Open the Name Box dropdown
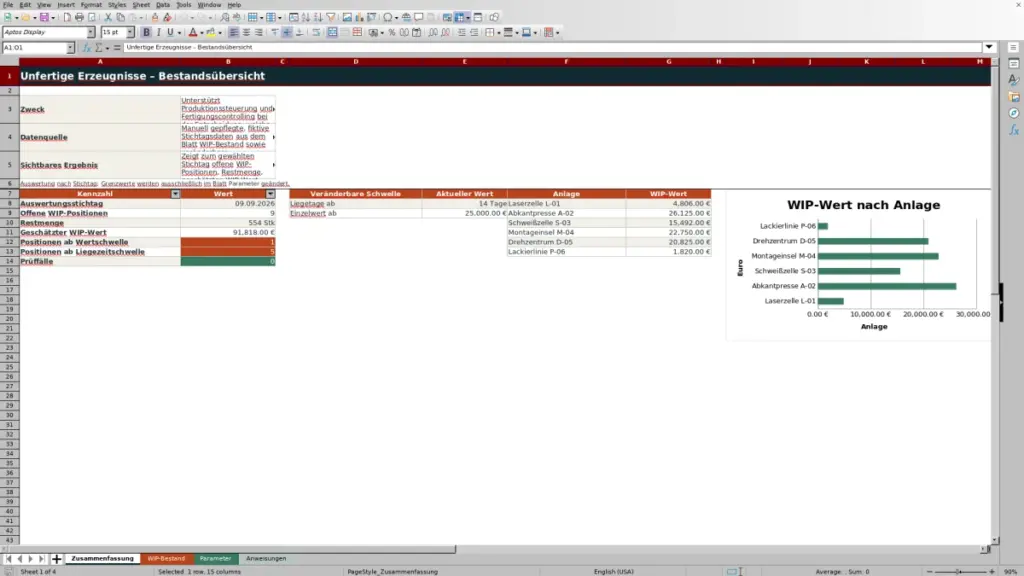The width and height of the screenshot is (1024, 576). pos(70,48)
